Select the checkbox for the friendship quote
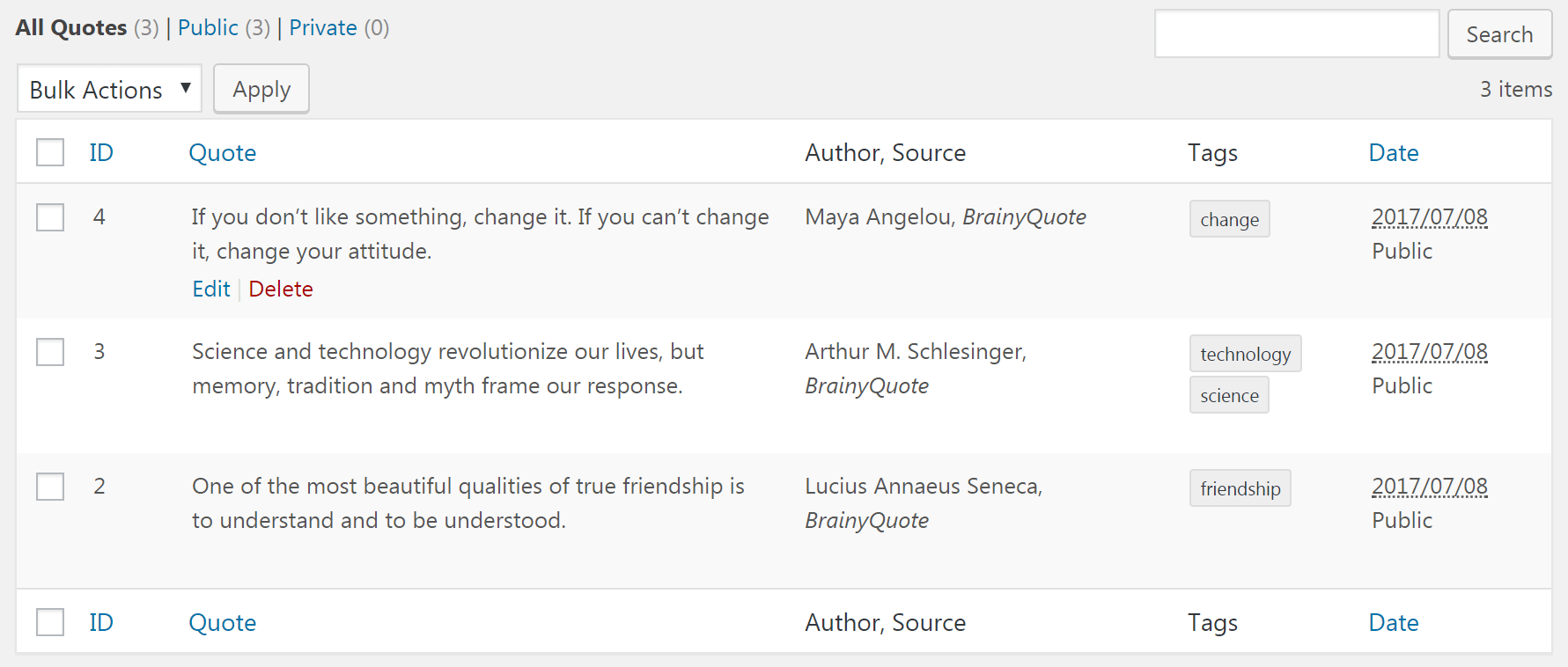The width and height of the screenshot is (1568, 667). click(50, 487)
